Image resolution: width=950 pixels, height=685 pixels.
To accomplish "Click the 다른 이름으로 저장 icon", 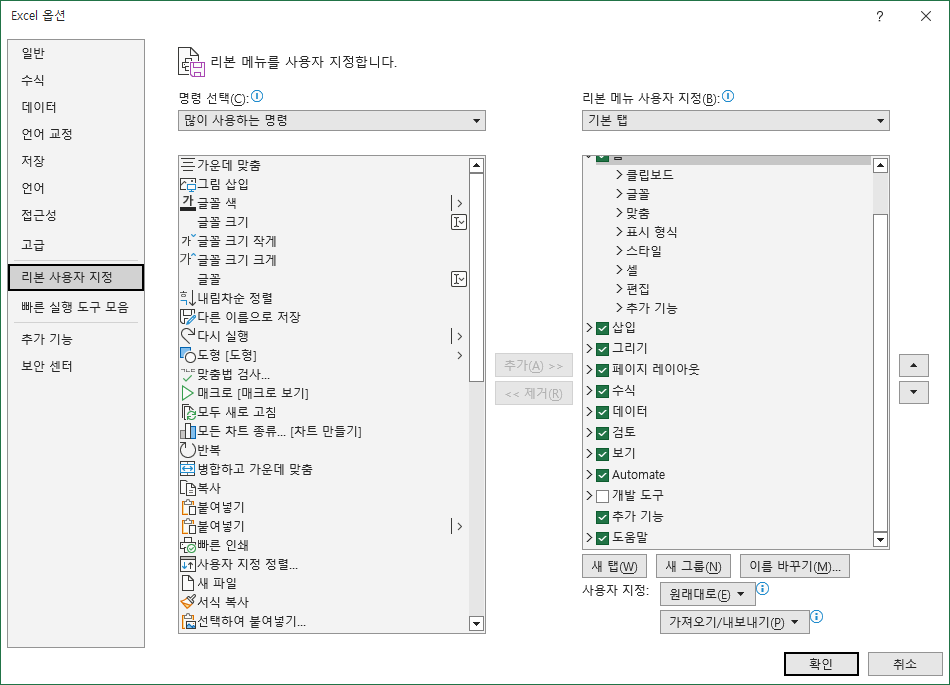I will [x=188, y=317].
